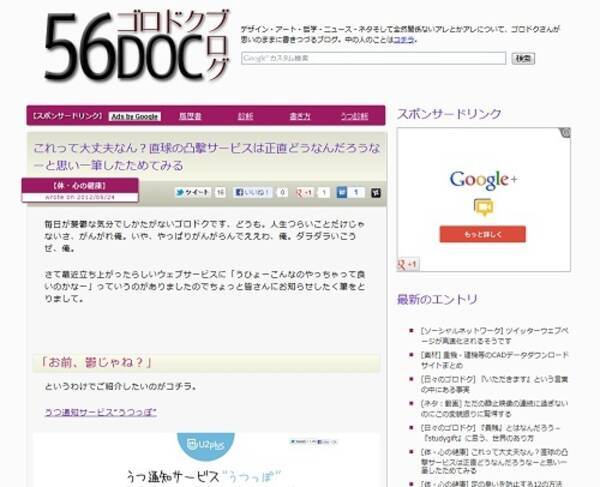Click the Twitter ツイート button
The width and height of the screenshot is (600, 487).
click(193, 192)
